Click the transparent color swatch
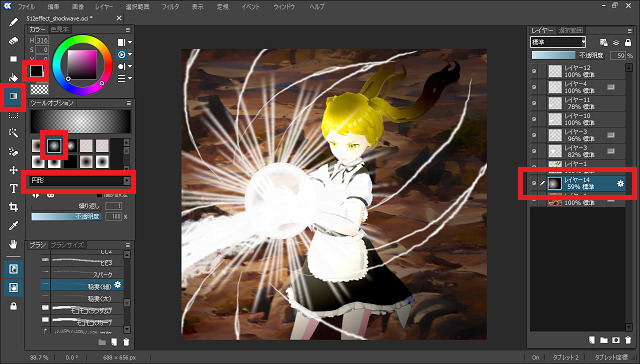The height and width of the screenshot is (364, 640). pos(40,89)
